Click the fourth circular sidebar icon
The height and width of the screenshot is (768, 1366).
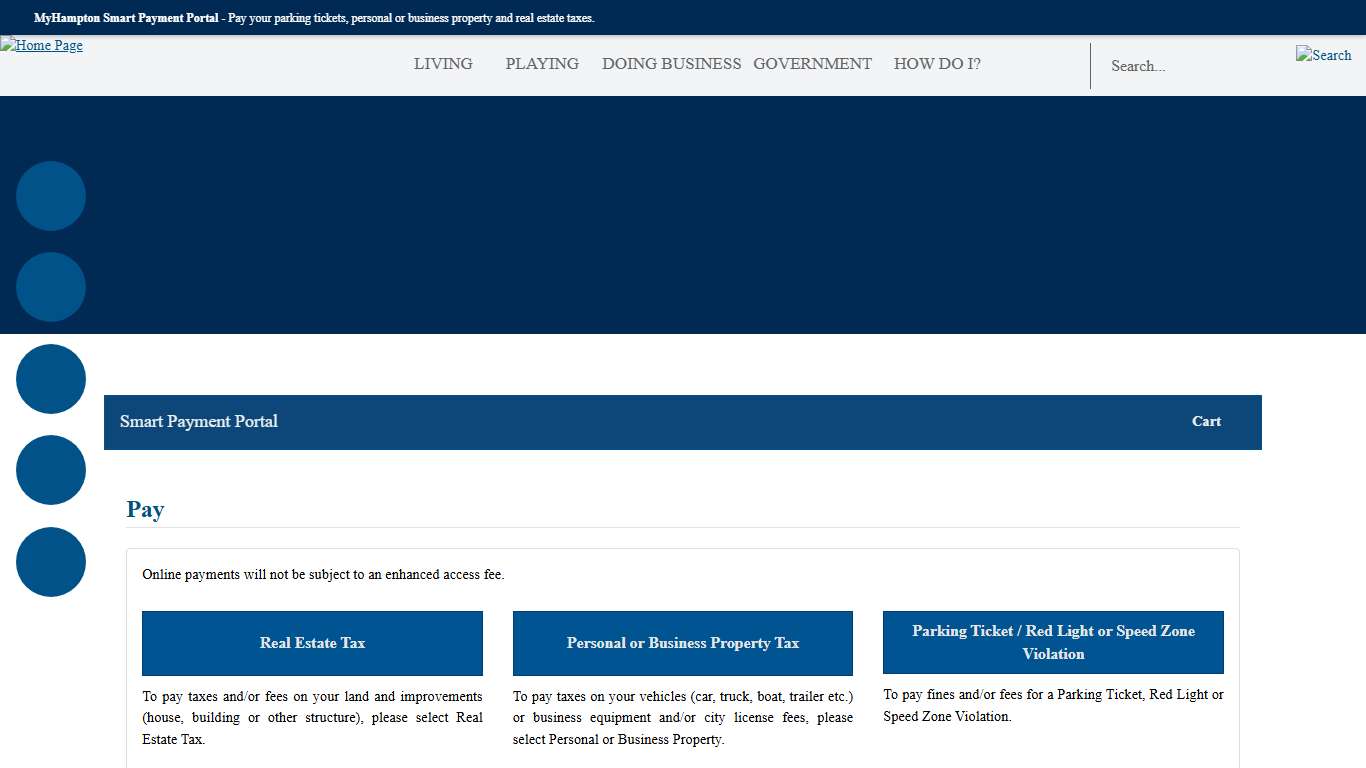pyautogui.click(x=51, y=470)
